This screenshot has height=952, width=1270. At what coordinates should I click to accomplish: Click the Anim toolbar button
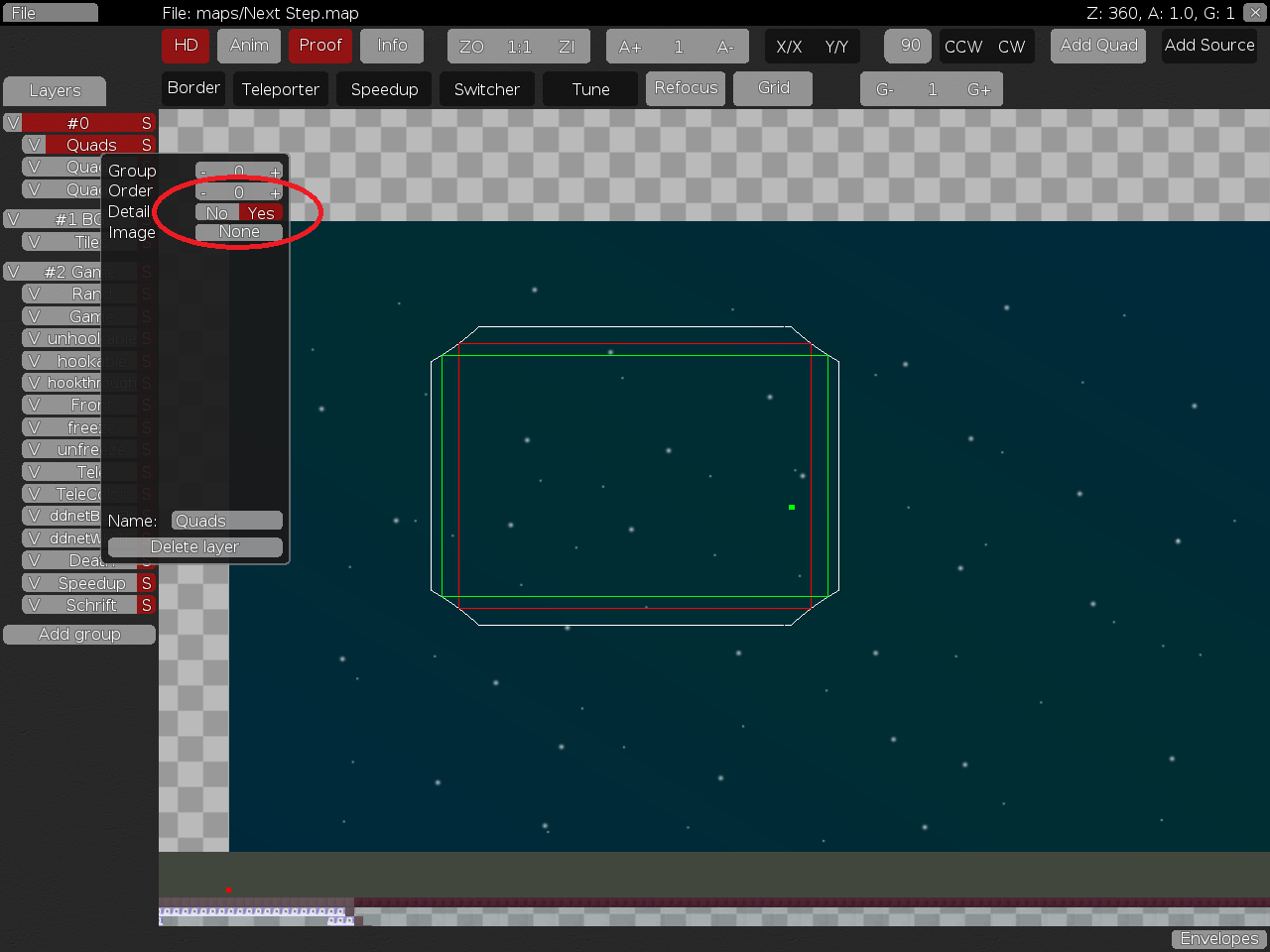click(249, 46)
